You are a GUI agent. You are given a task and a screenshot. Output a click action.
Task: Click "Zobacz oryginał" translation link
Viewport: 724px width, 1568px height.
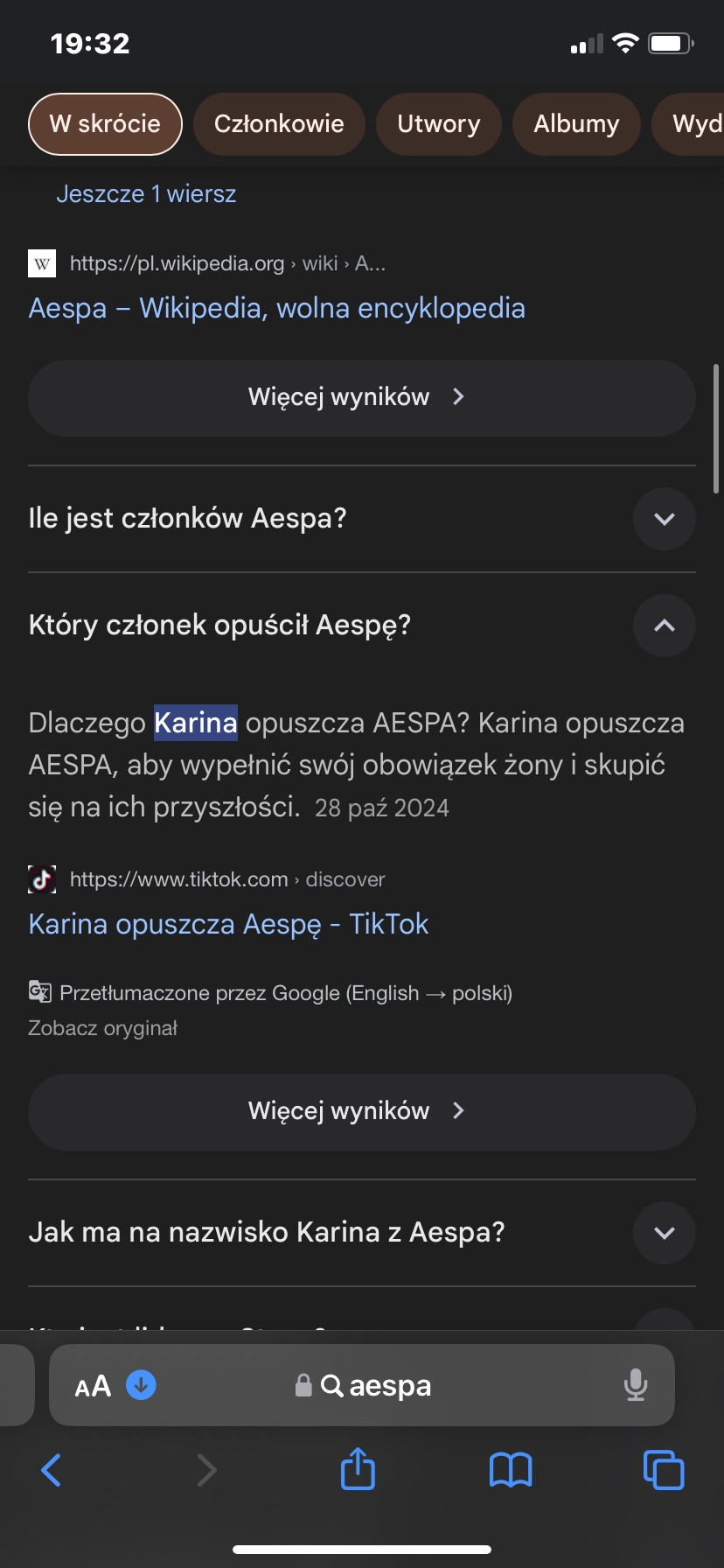click(102, 1028)
